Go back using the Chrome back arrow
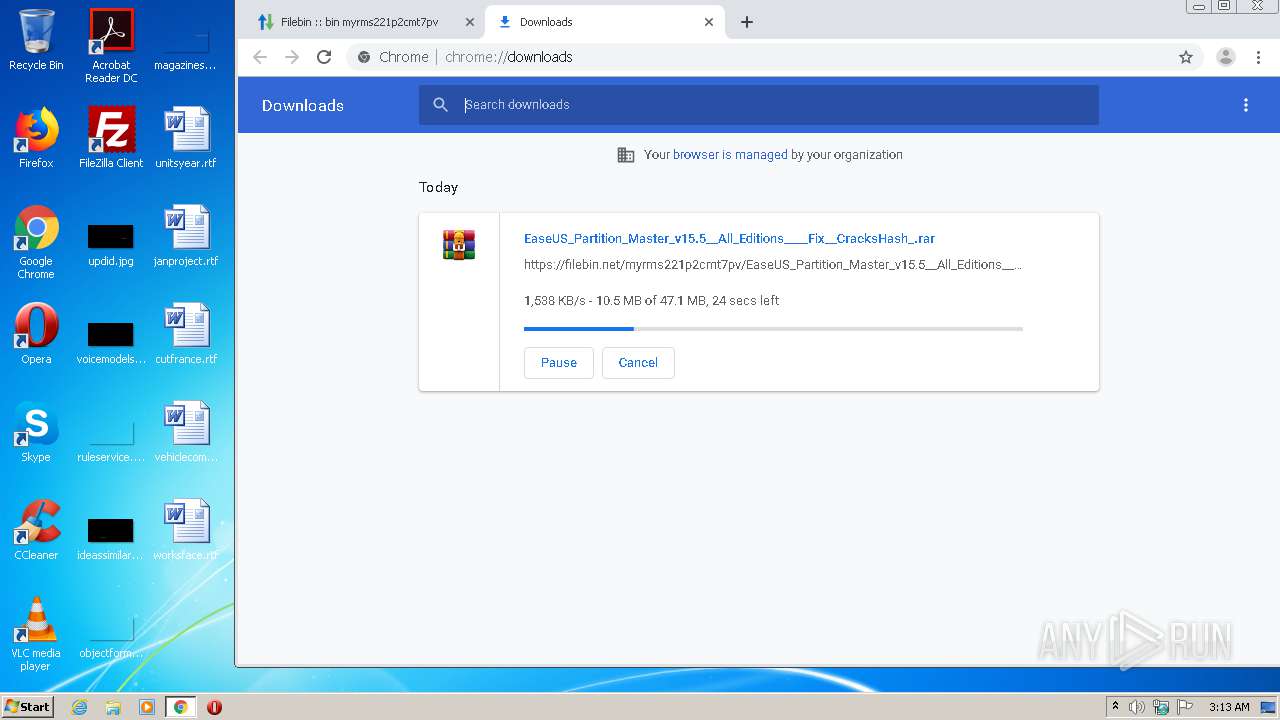Screen dimensions: 1280x720 click(260, 57)
